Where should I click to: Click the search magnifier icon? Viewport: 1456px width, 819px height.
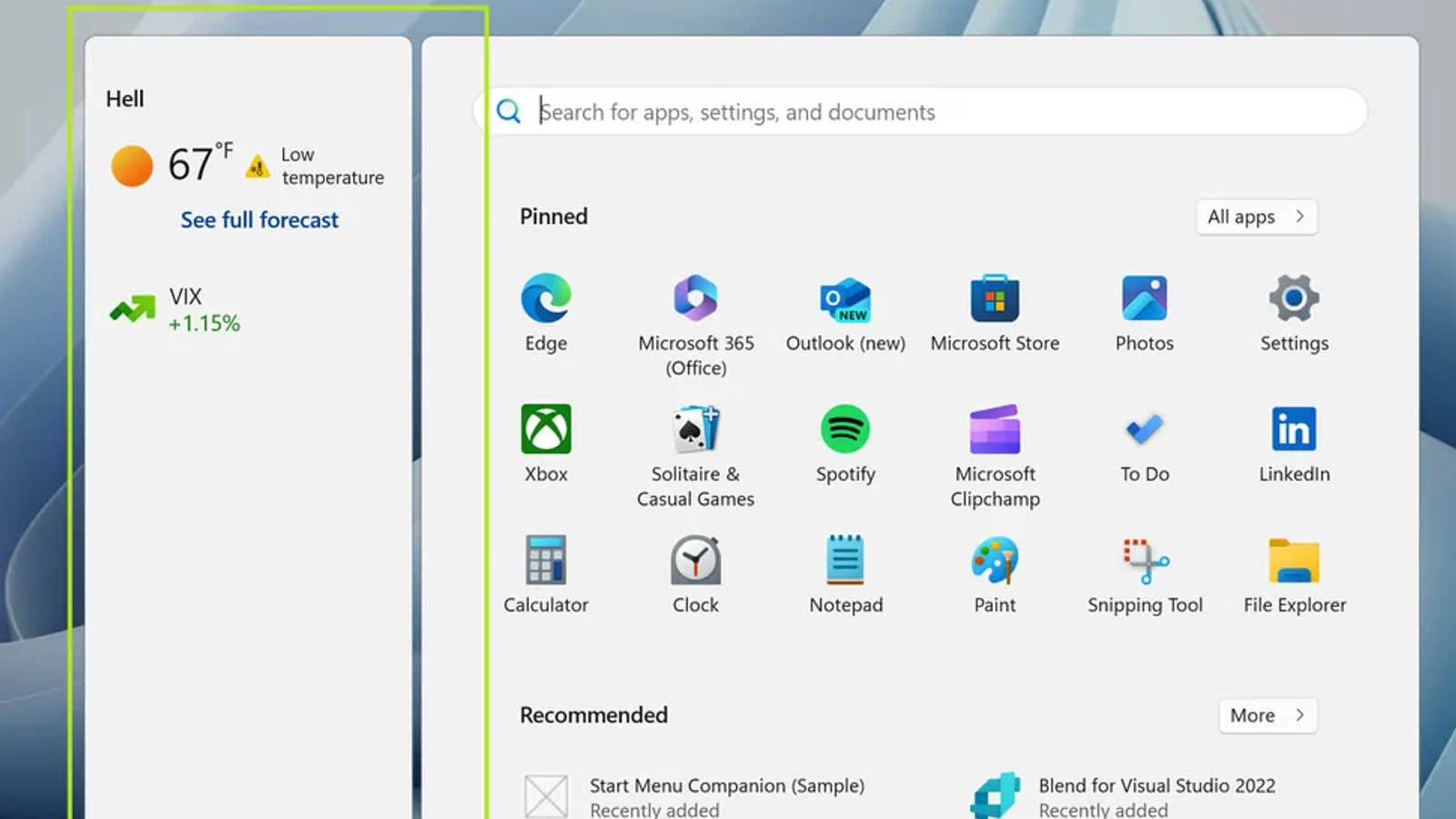click(509, 112)
